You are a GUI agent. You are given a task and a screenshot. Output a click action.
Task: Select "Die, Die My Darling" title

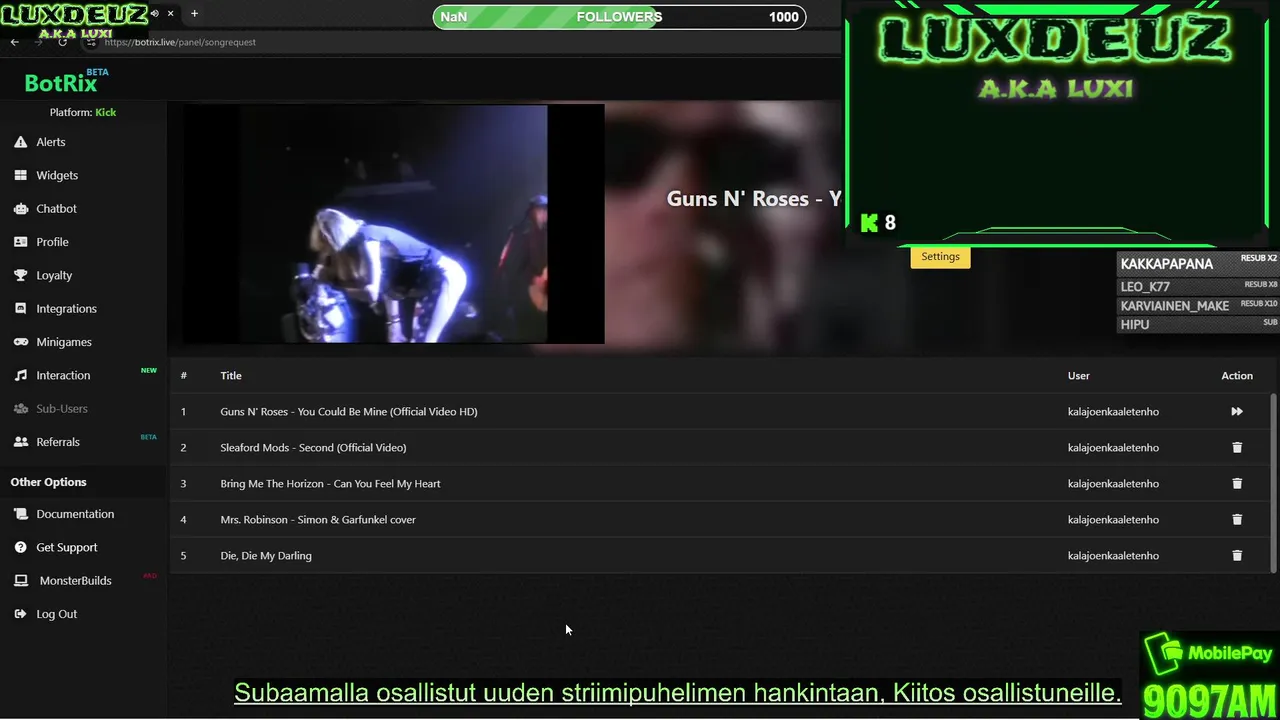(x=266, y=555)
